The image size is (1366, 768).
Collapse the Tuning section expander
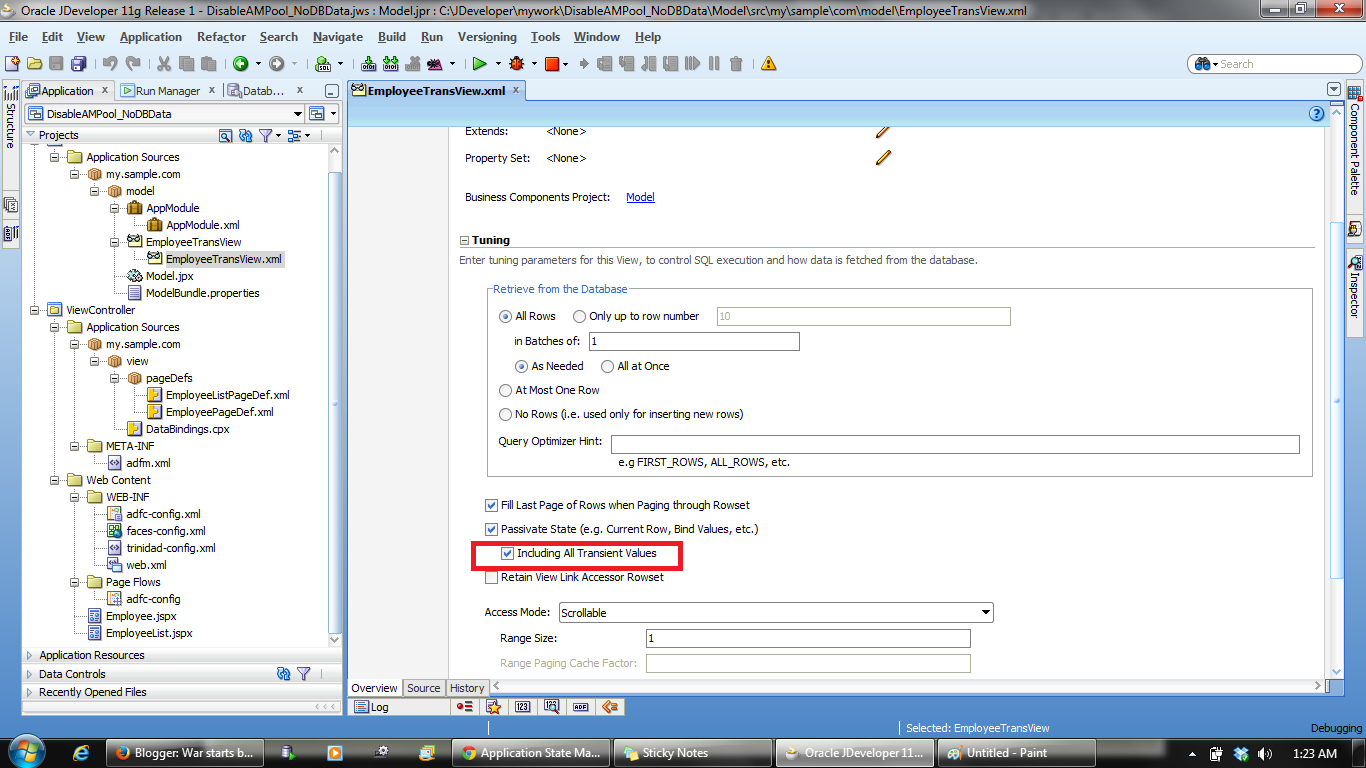(462, 240)
